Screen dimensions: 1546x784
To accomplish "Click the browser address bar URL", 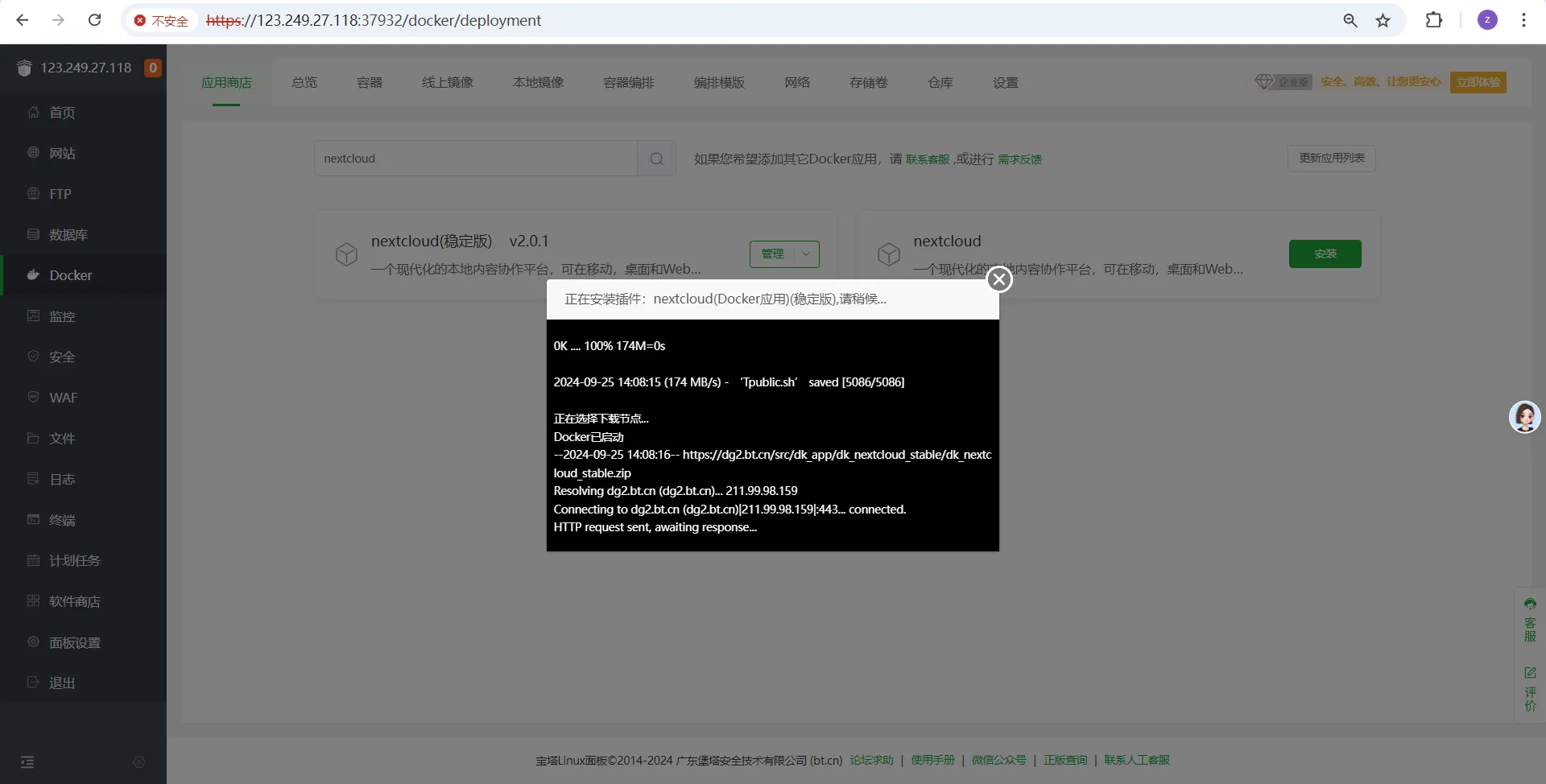I will click(374, 20).
